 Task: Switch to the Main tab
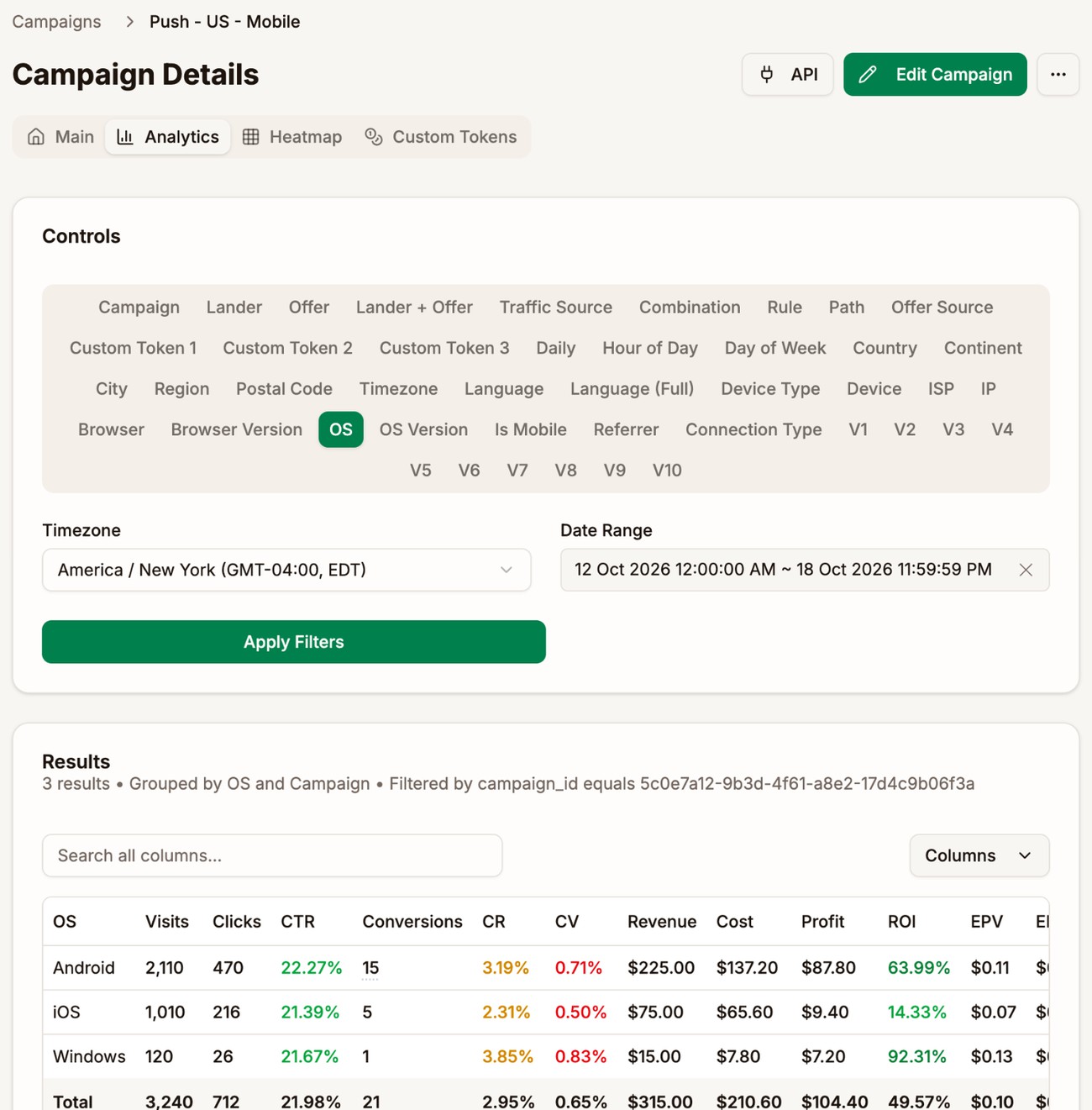tap(60, 137)
